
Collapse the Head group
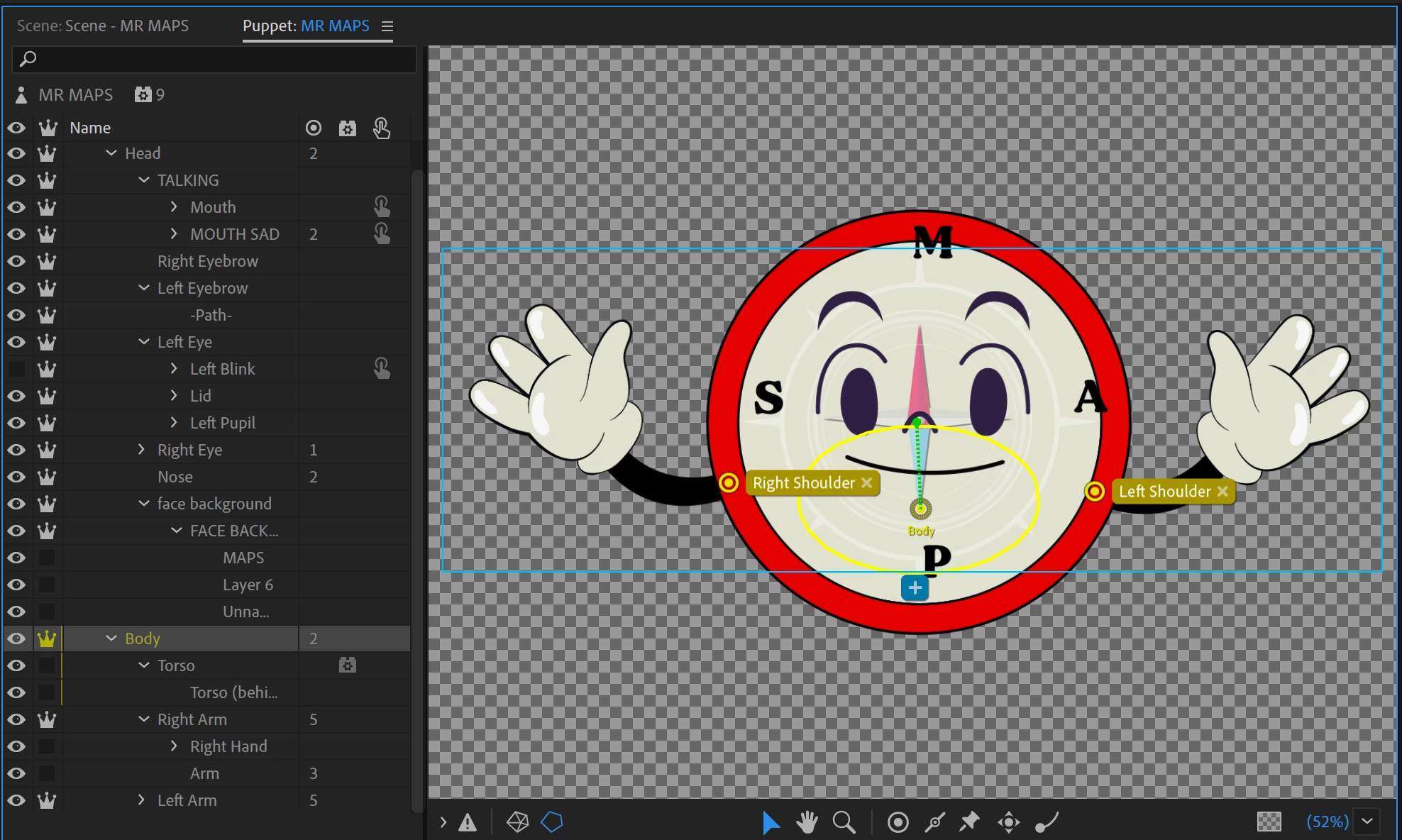(x=111, y=153)
